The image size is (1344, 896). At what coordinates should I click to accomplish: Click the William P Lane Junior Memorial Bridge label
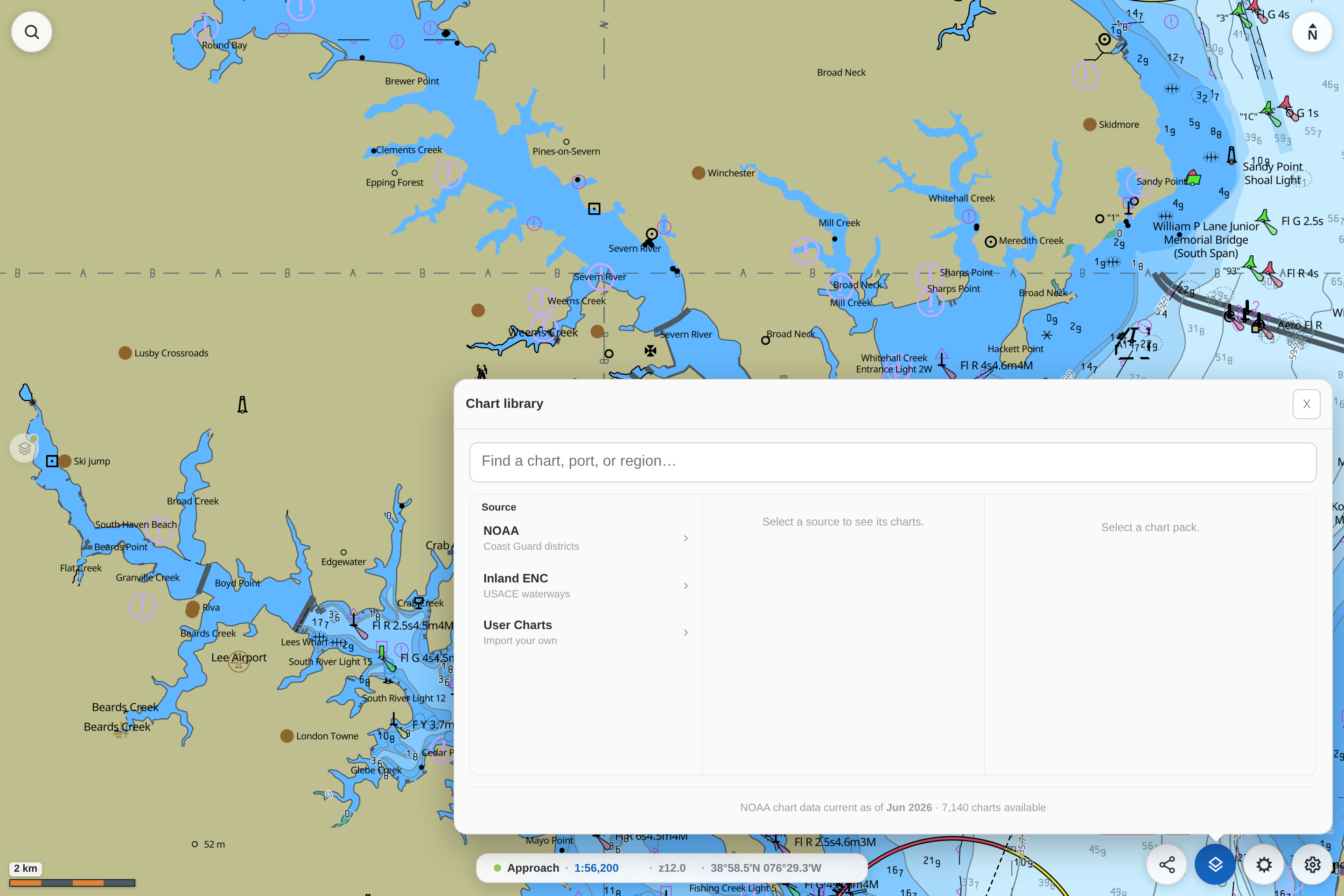click(1206, 240)
